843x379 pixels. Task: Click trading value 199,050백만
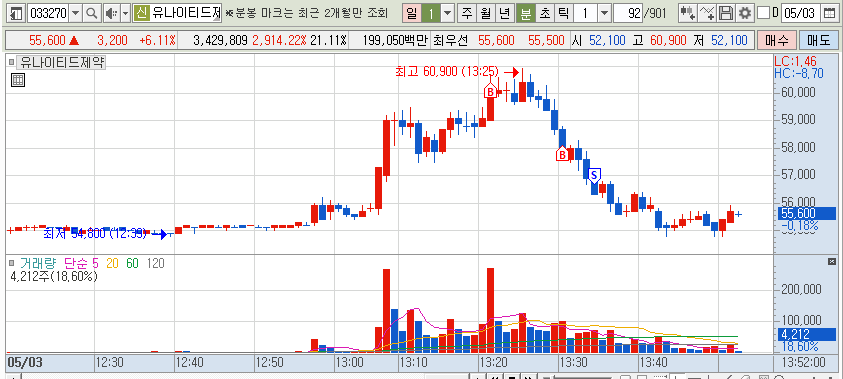point(395,40)
